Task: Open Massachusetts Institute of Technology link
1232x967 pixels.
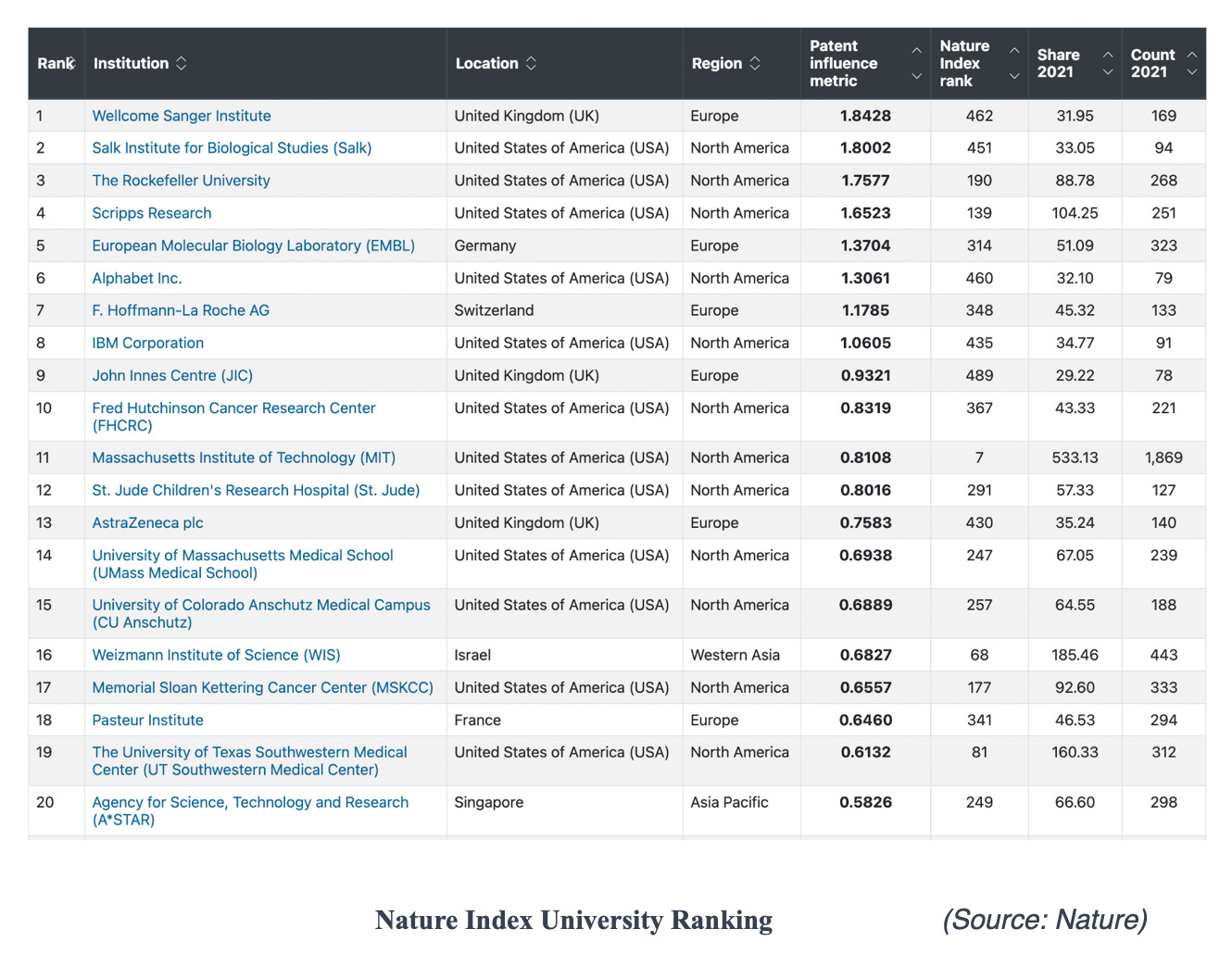Action: click(x=244, y=458)
